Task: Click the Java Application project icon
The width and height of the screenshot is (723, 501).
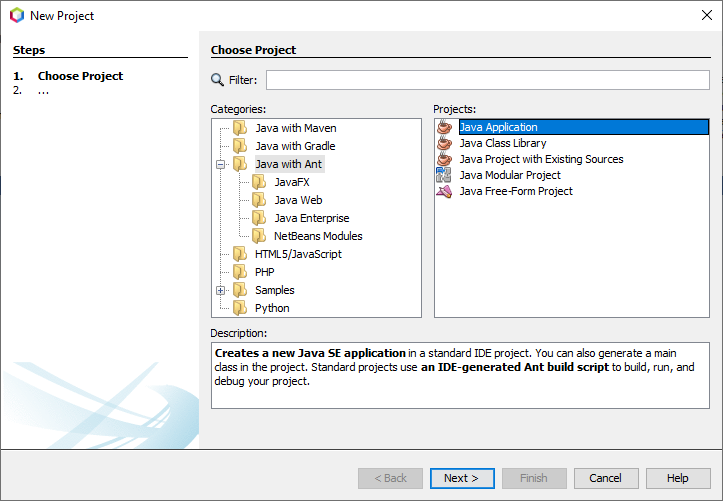Action: pyautogui.click(x=444, y=127)
